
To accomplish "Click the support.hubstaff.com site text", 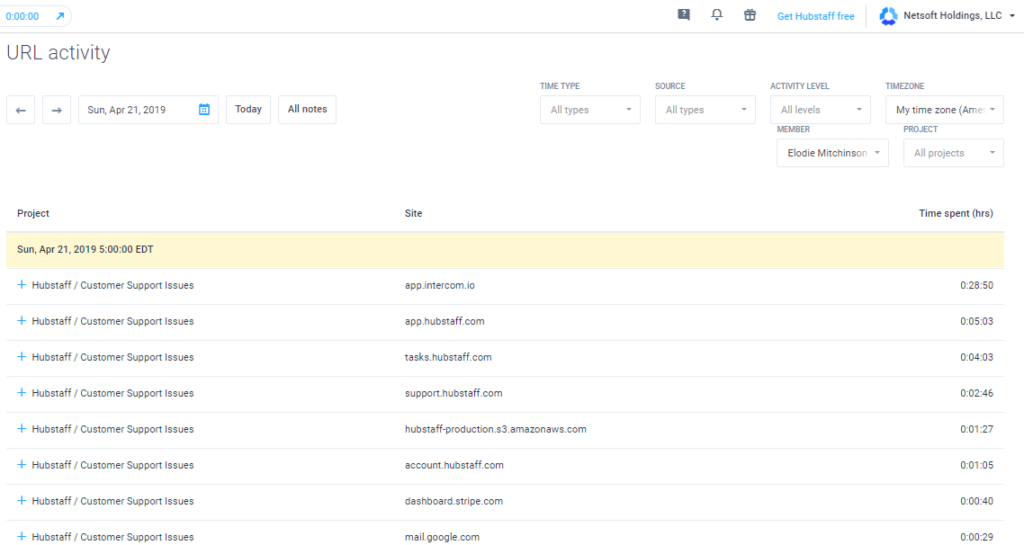I will (453, 393).
